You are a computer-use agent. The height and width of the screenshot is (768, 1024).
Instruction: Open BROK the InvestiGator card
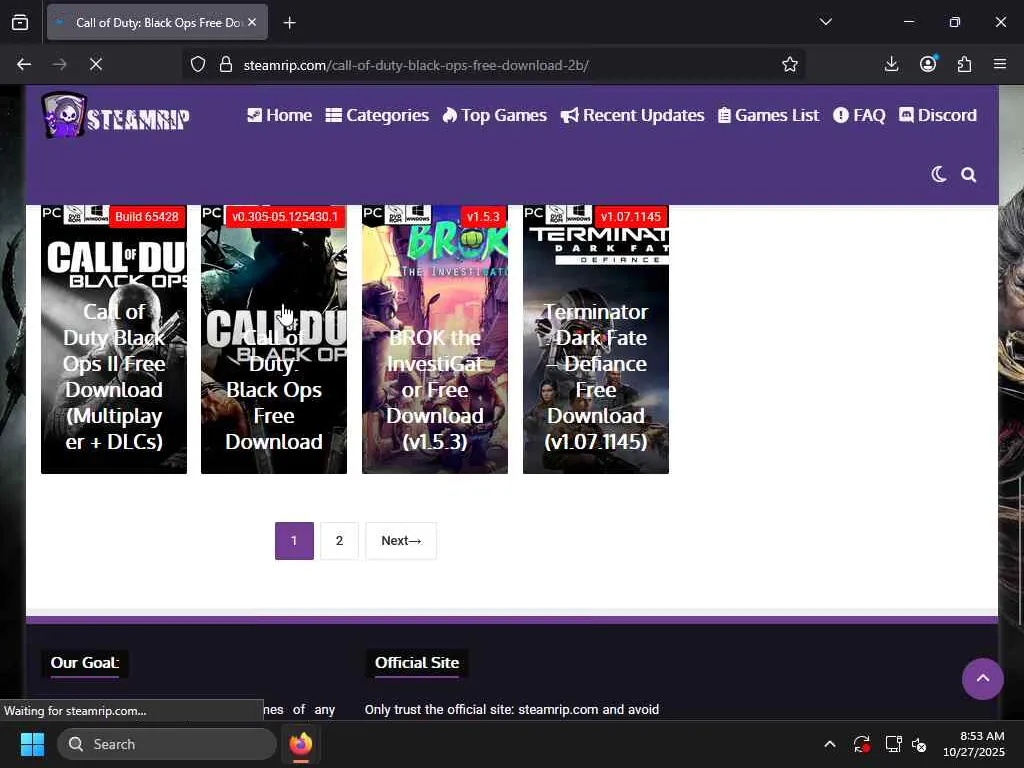(435, 340)
